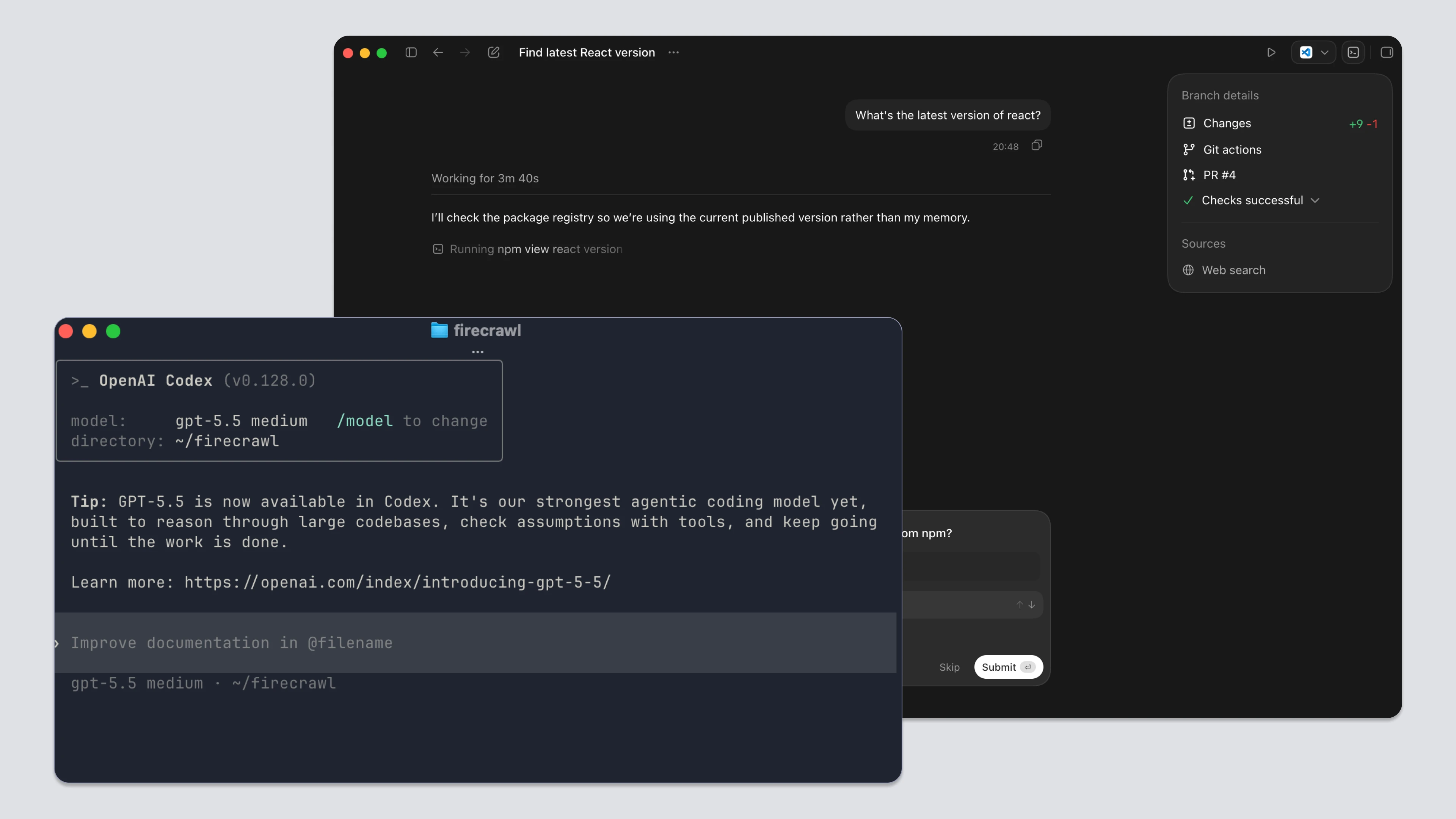This screenshot has height=819, width=1456.
Task: Click the pull request icon beside PR #4
Action: [x=1189, y=175]
